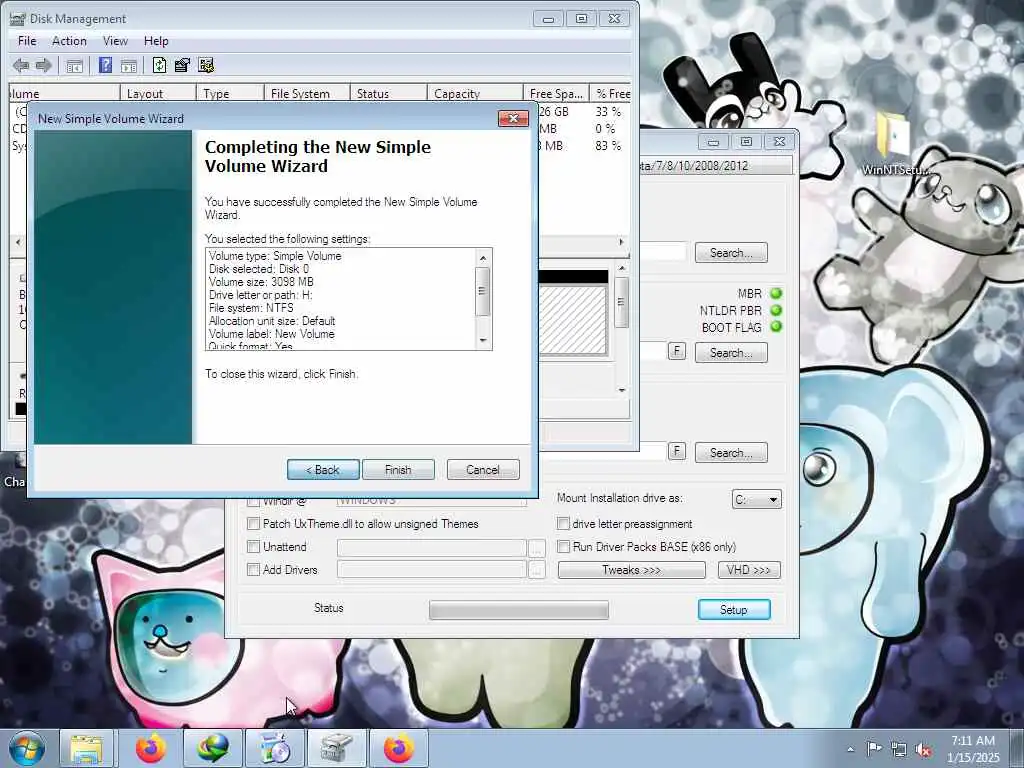This screenshot has height=768, width=1024.
Task: Open the Tweaks >>> options
Action: [x=632, y=570]
